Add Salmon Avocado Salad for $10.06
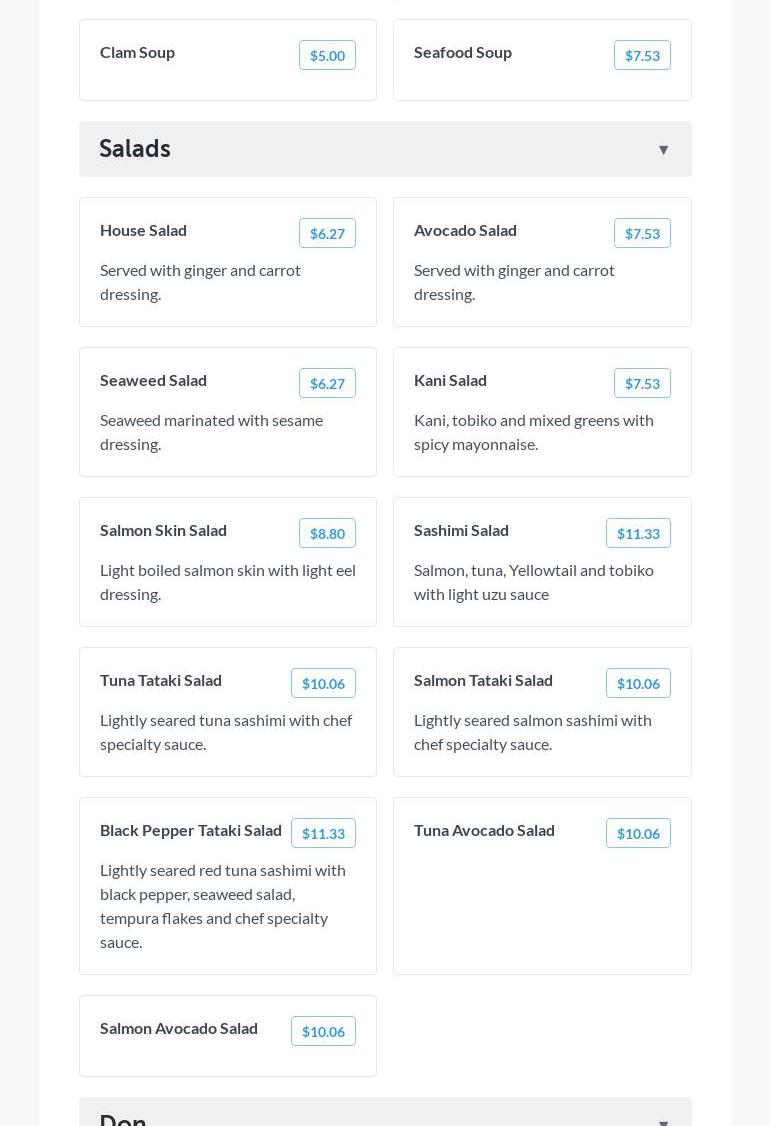The width and height of the screenshot is (770, 1126). click(x=323, y=1032)
